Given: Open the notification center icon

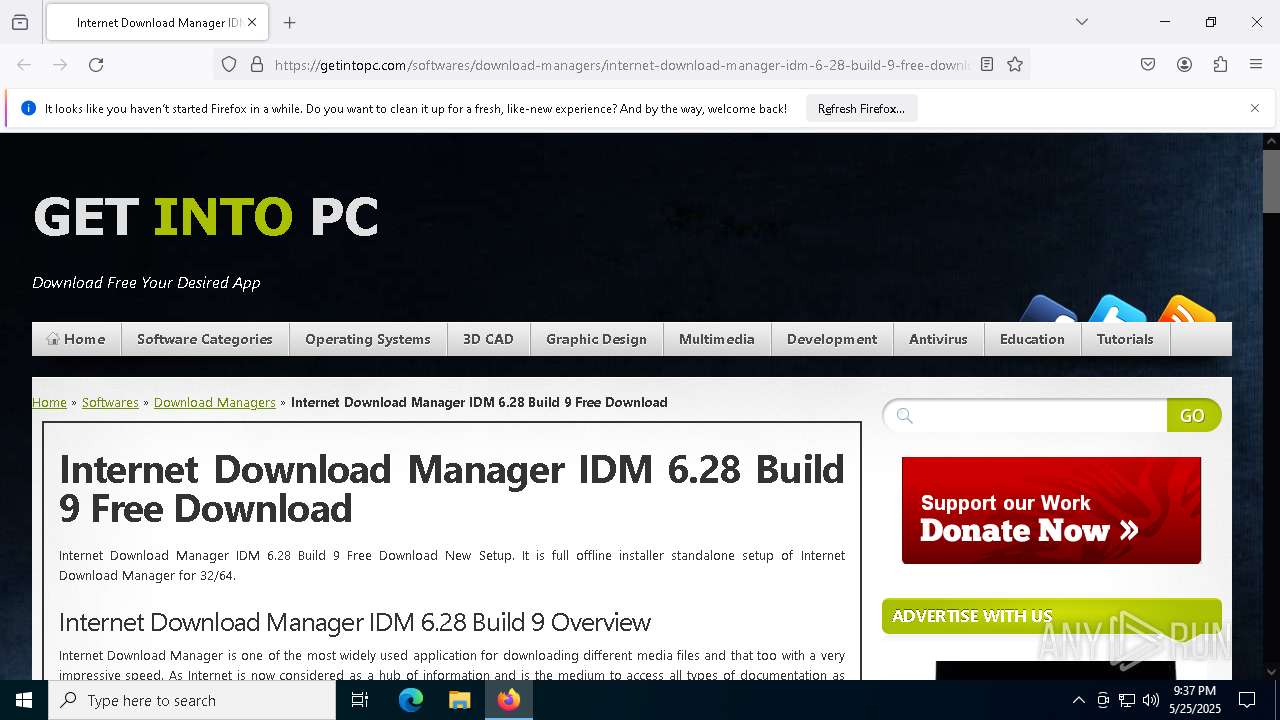Looking at the screenshot, I should coord(1247,700).
